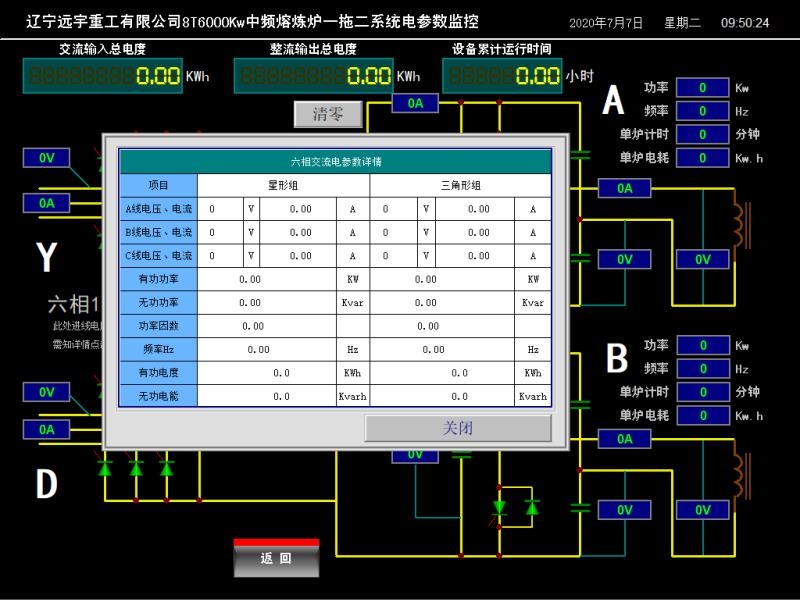Select the large letter B furnace label
The height and width of the screenshot is (602, 800).
pos(617,358)
